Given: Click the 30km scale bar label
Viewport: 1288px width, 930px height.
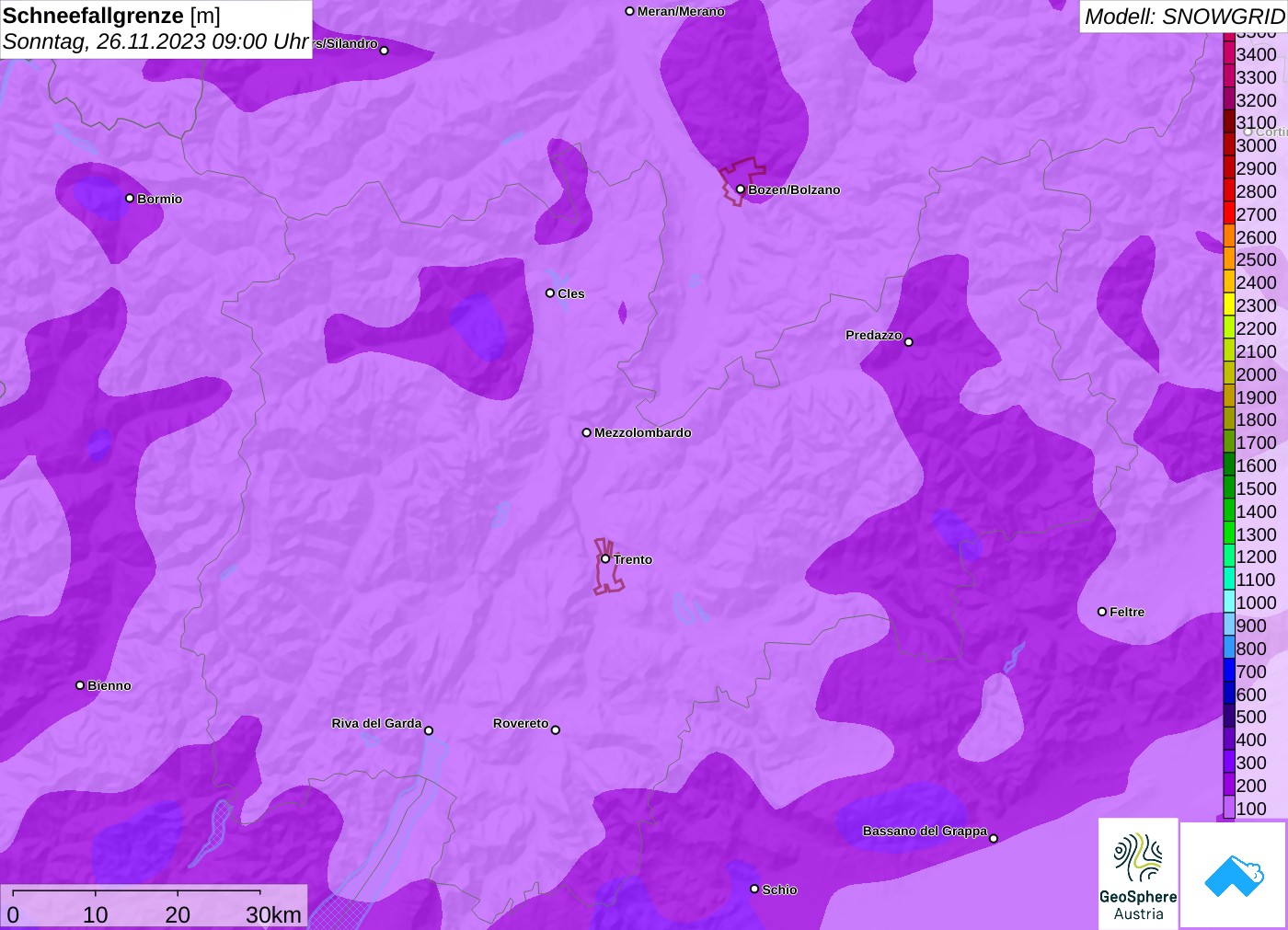Looking at the screenshot, I should pyautogui.click(x=273, y=914).
